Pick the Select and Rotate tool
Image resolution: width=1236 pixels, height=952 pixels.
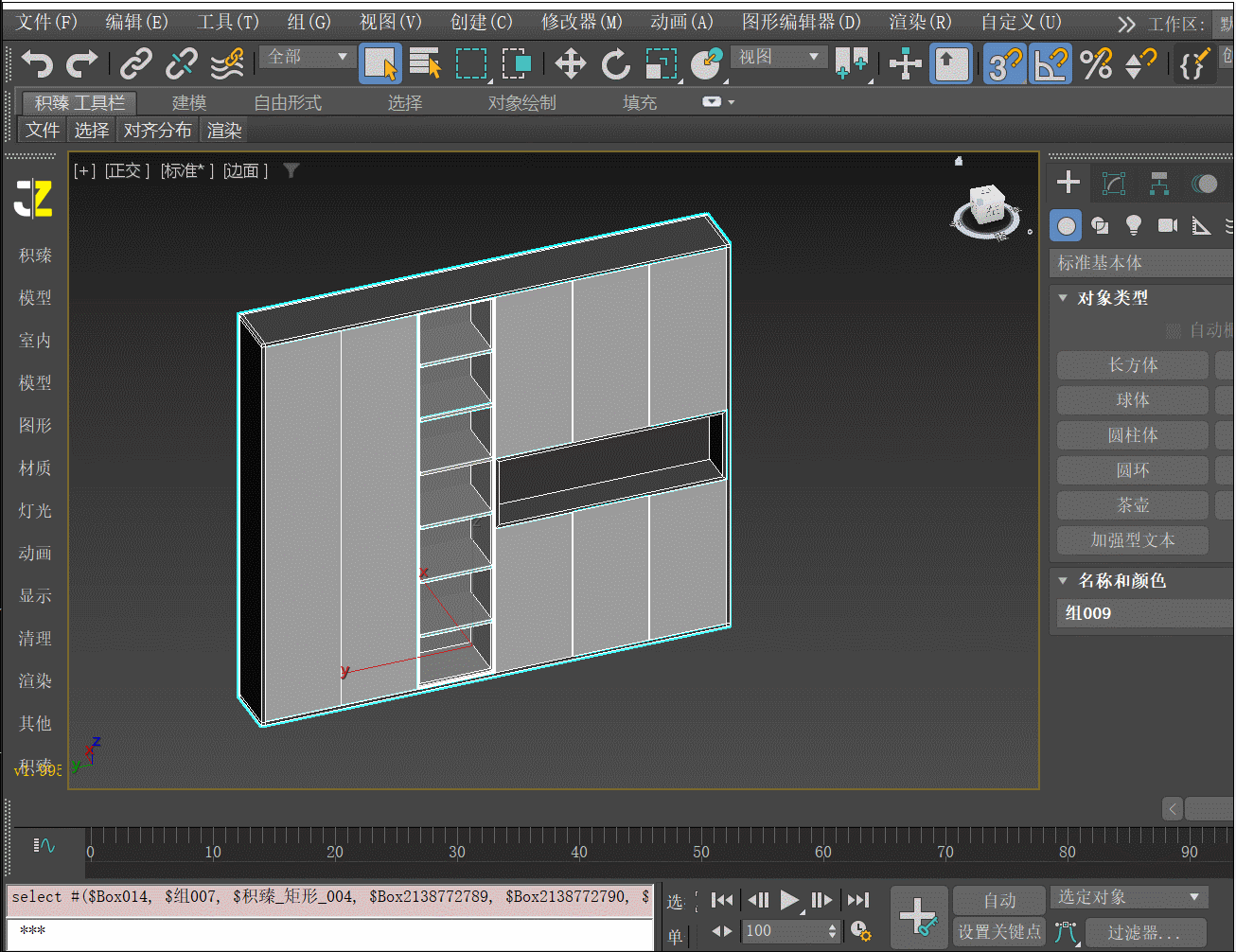(x=616, y=64)
